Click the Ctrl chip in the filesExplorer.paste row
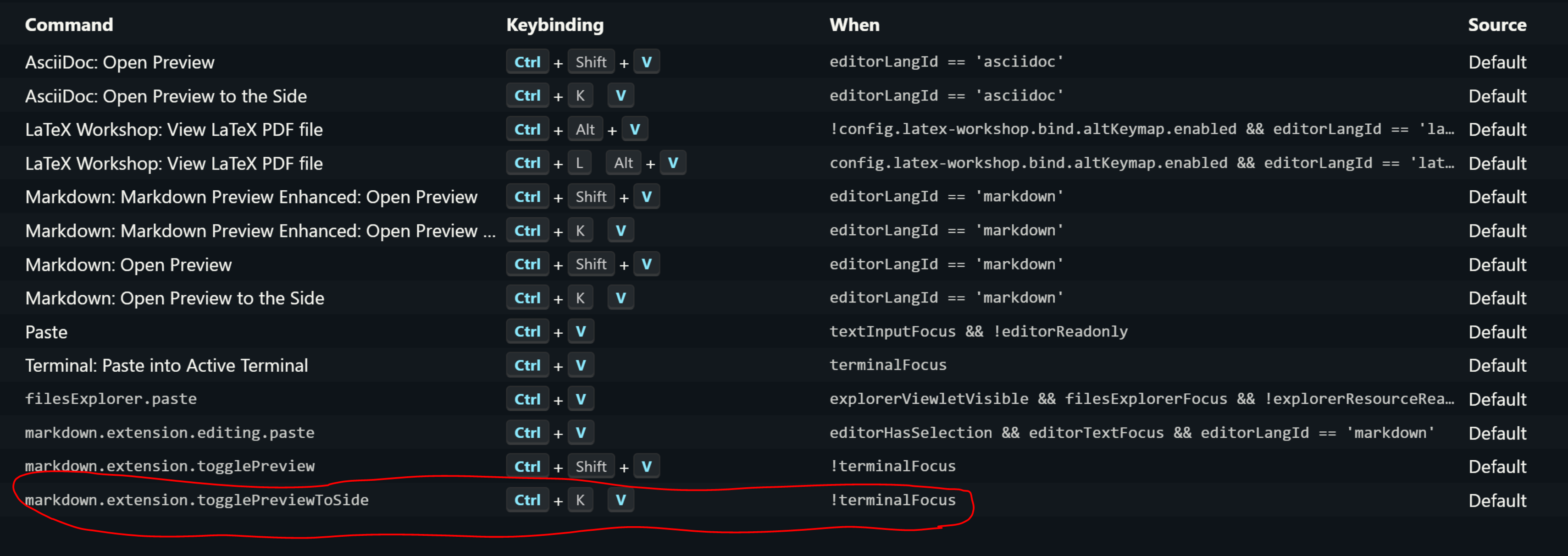The width and height of the screenshot is (1568, 556). [x=527, y=399]
